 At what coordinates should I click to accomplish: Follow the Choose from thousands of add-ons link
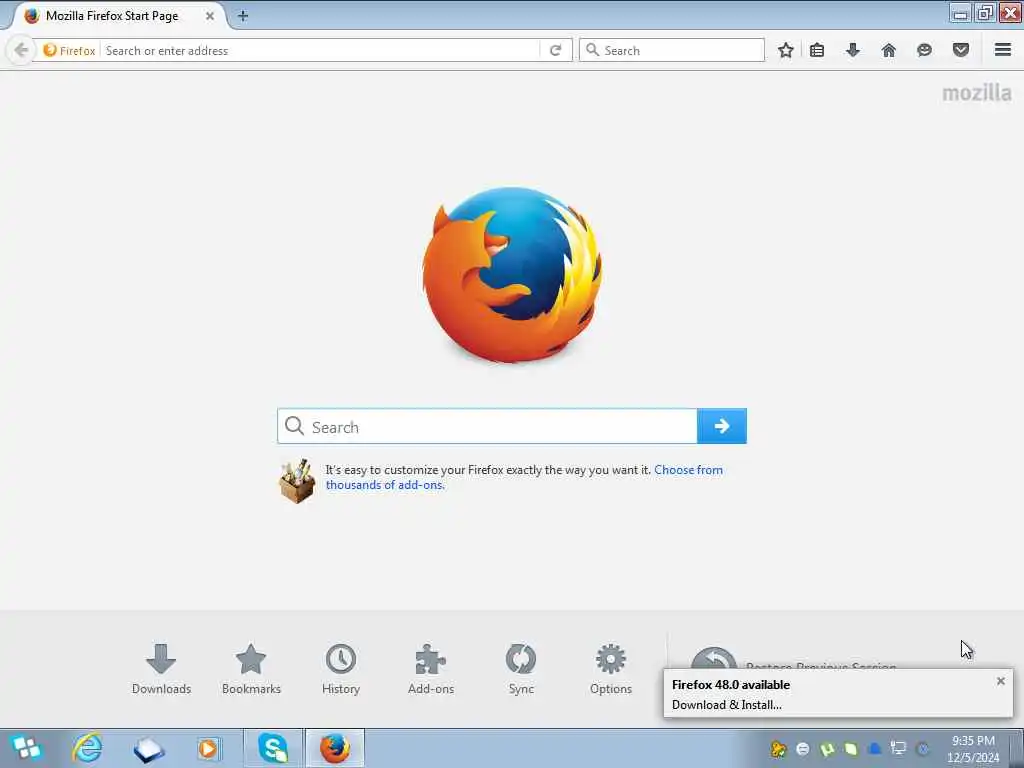(x=524, y=477)
